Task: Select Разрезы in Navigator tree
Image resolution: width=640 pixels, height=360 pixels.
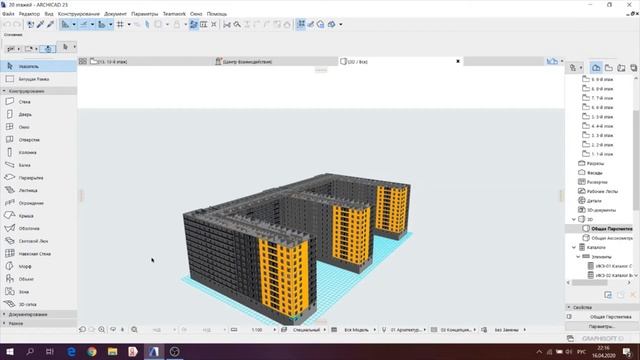Action: point(595,163)
